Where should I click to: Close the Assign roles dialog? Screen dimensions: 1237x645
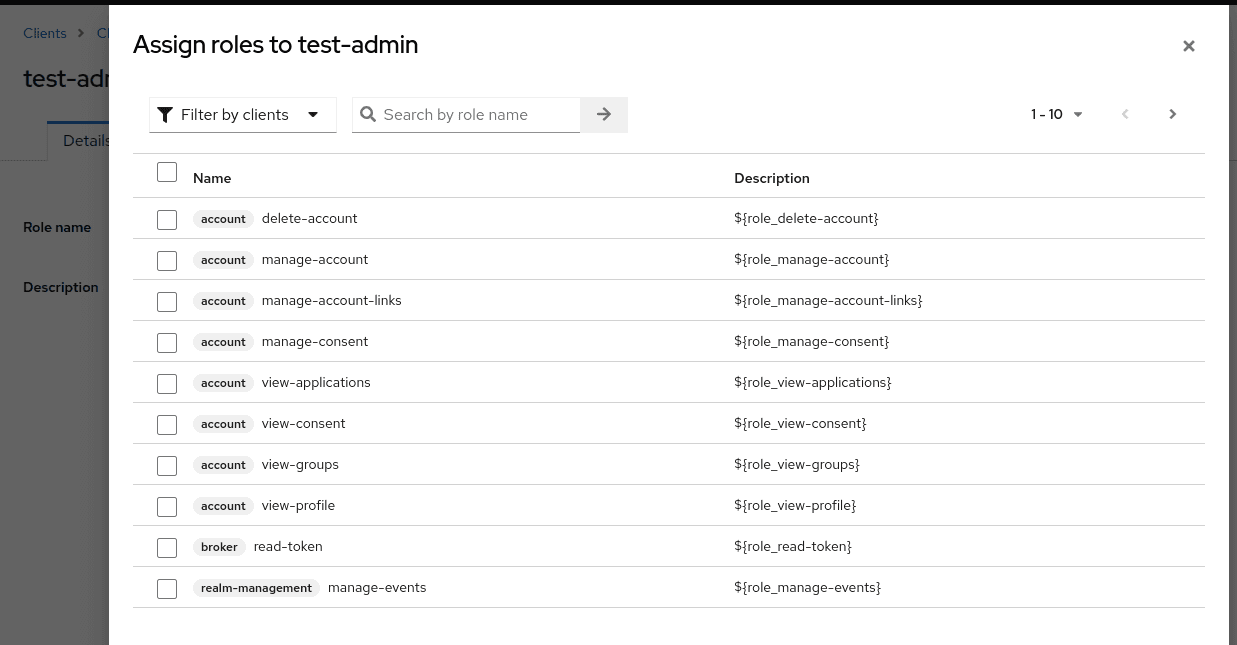(1188, 46)
